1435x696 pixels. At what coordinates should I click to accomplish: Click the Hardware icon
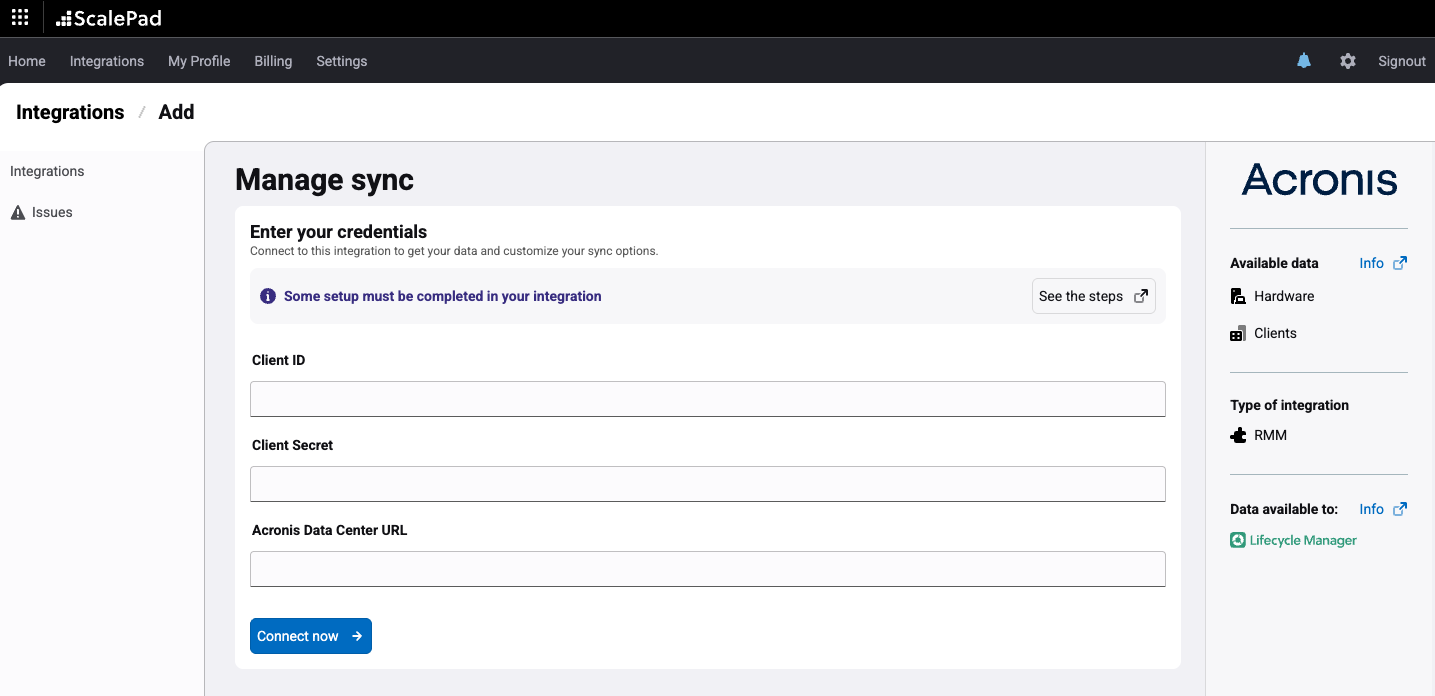1238,296
